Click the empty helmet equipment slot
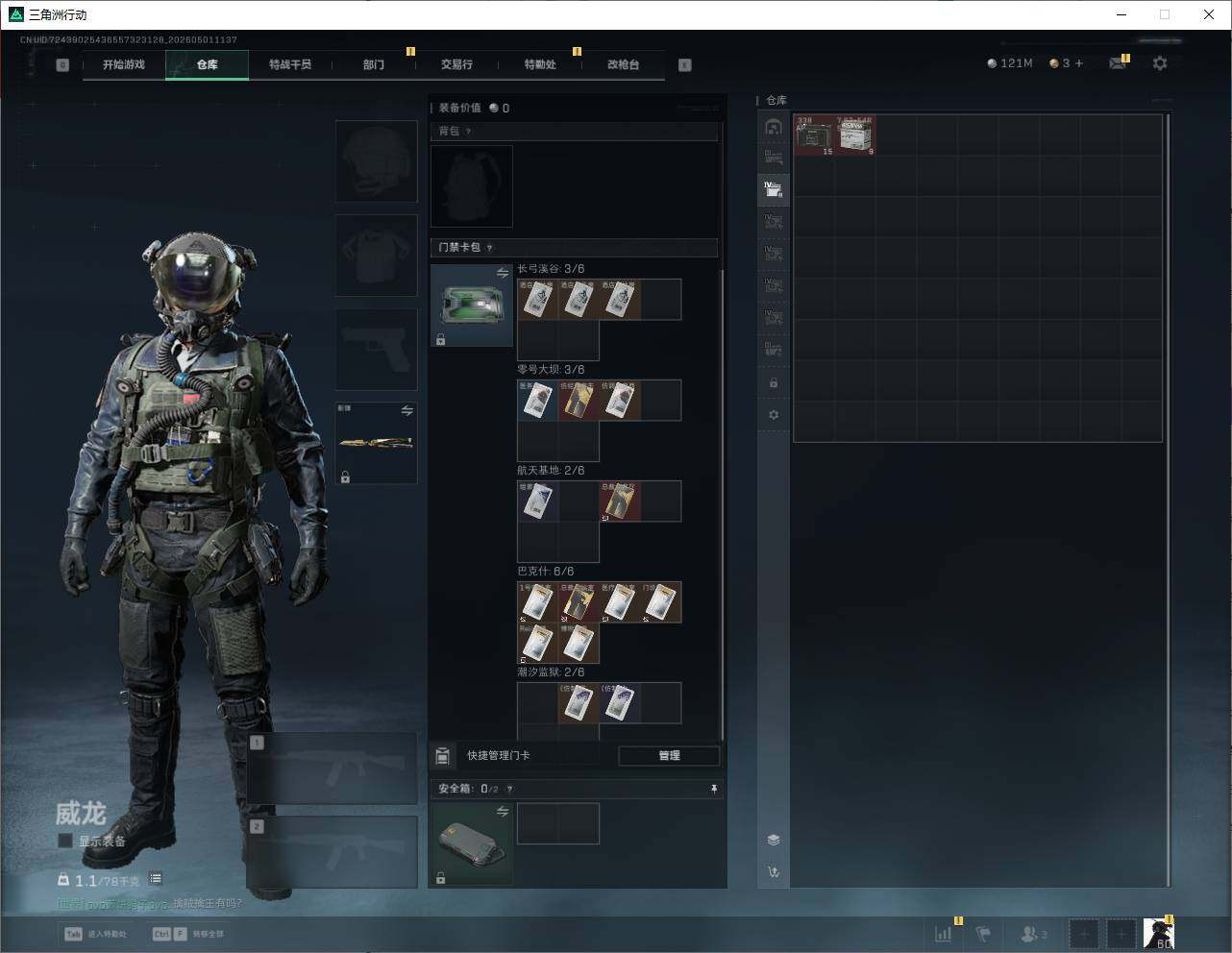 (x=377, y=161)
